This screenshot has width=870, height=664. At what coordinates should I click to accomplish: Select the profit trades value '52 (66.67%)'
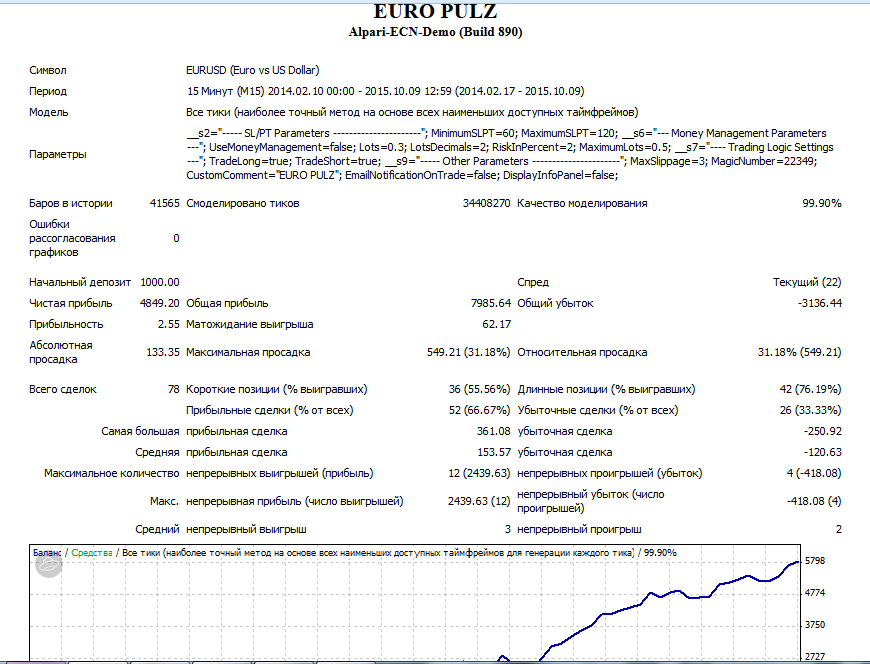tap(479, 410)
